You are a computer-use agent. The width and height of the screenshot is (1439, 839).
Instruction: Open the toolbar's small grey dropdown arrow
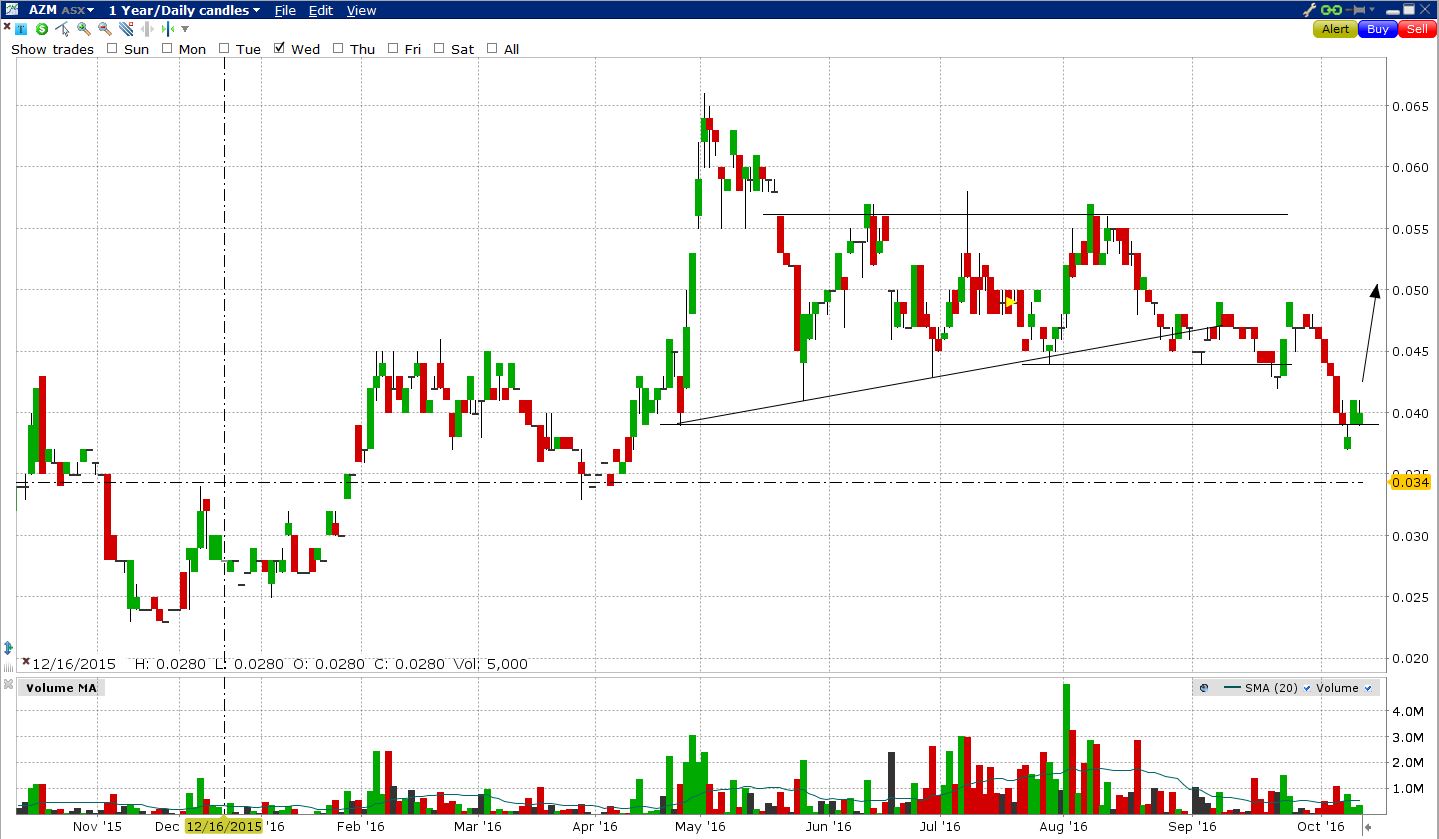[x=185, y=29]
